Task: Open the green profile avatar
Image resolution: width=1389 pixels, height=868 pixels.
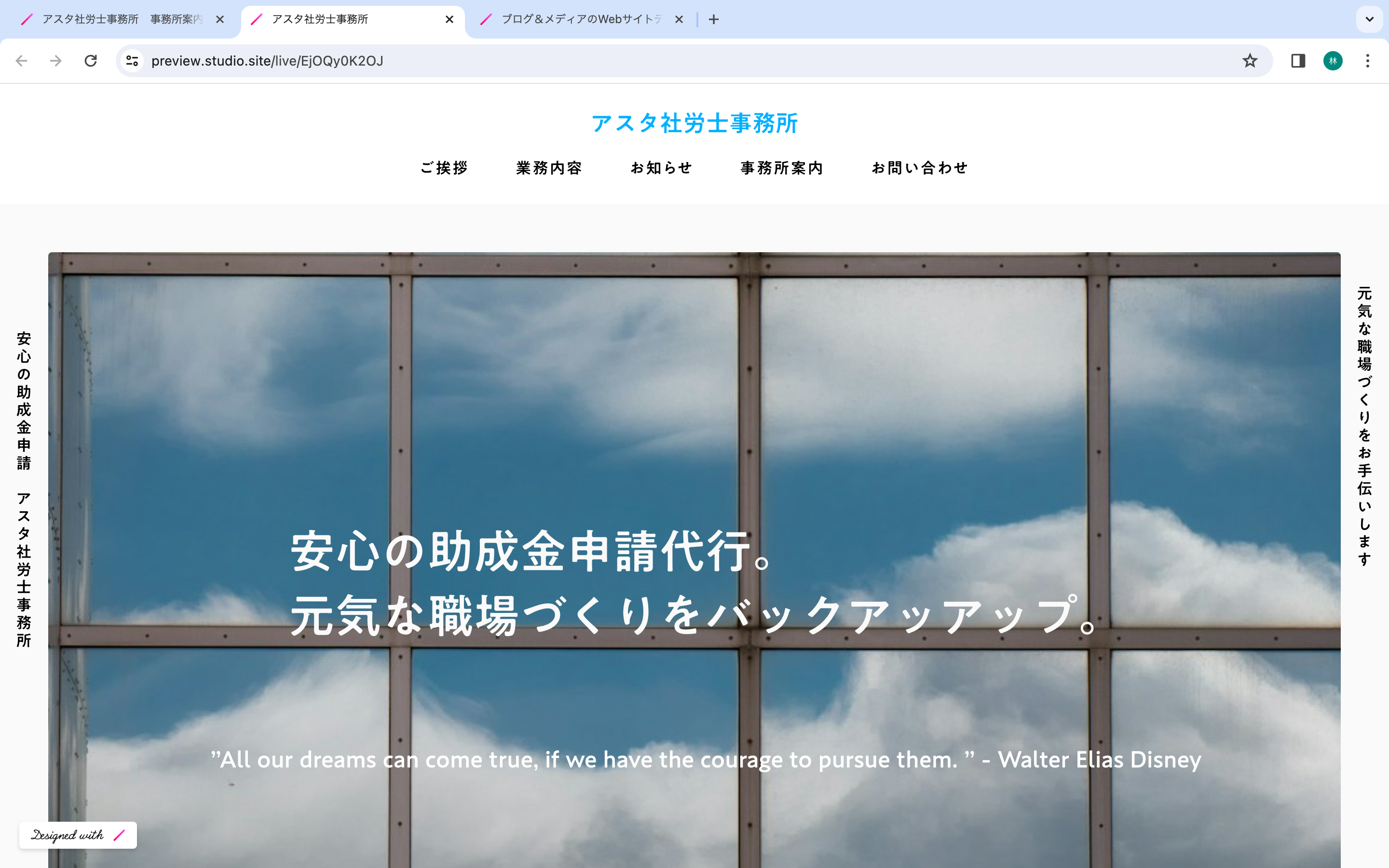Action: click(x=1333, y=61)
